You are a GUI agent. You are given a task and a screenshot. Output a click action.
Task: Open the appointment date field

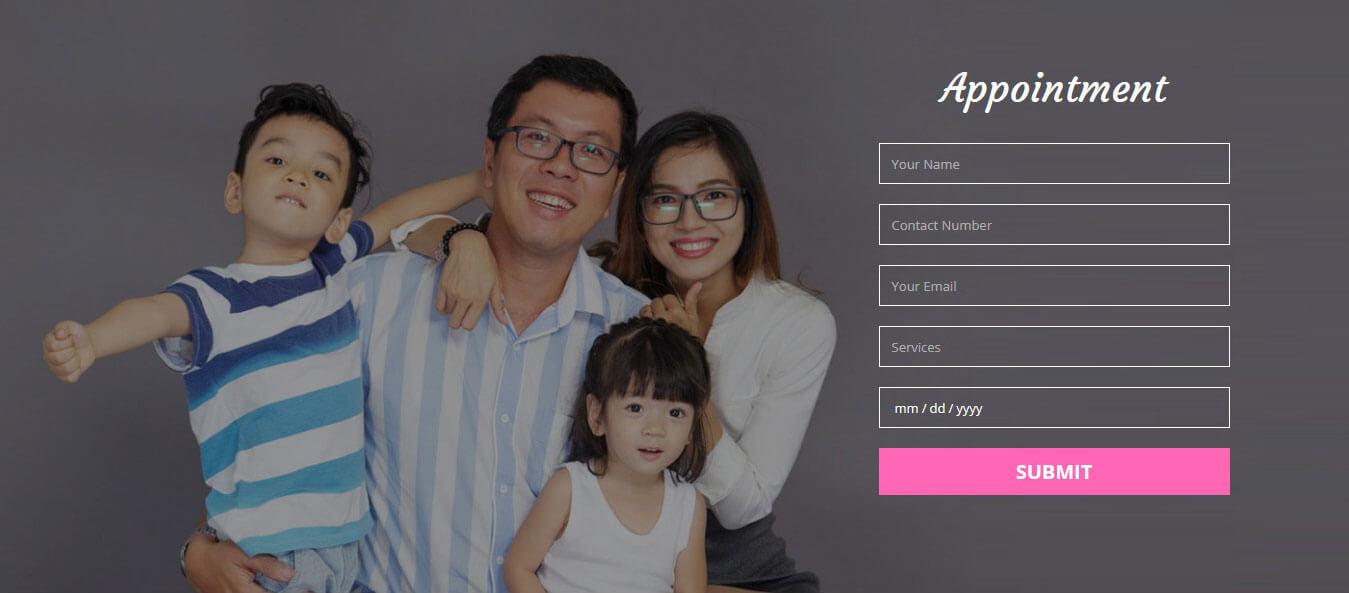pos(1054,407)
